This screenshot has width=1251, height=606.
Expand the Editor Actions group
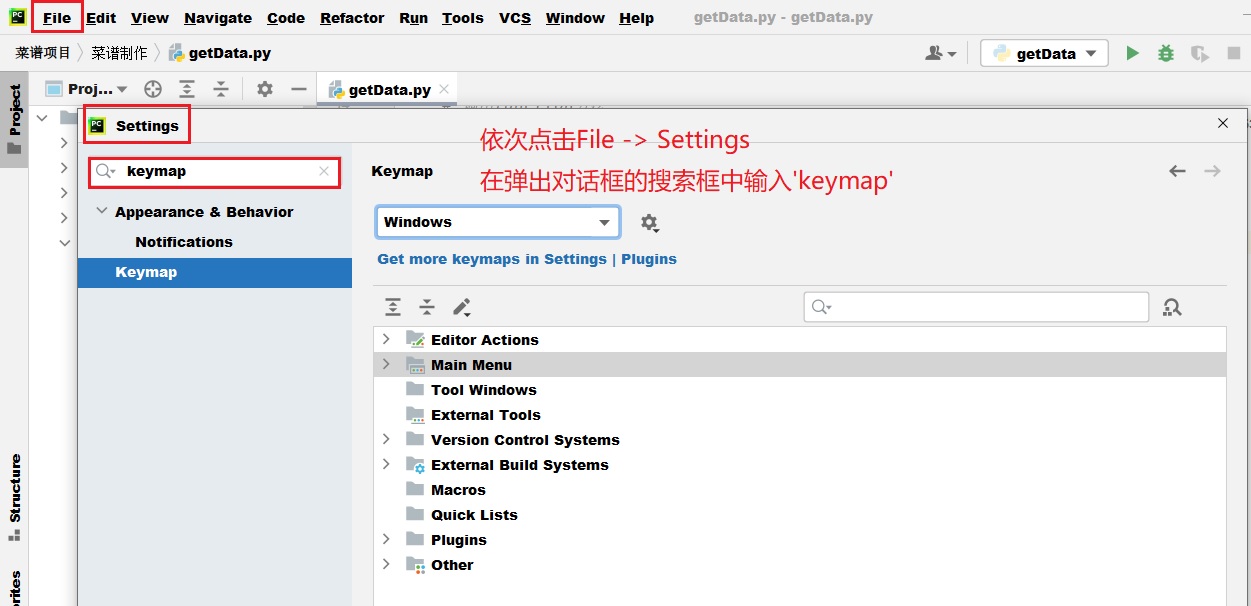(x=386, y=340)
